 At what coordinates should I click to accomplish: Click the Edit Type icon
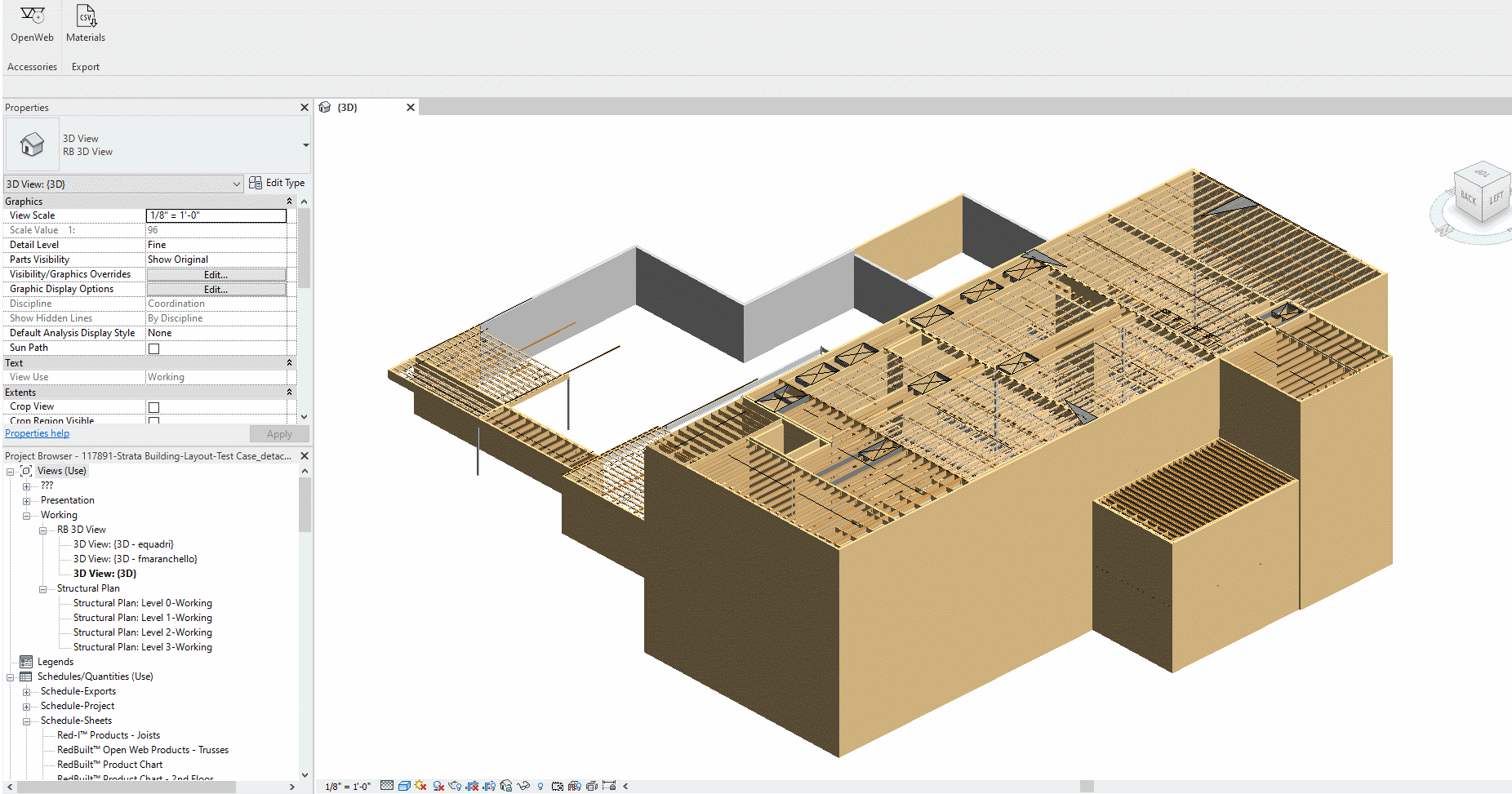click(x=256, y=183)
